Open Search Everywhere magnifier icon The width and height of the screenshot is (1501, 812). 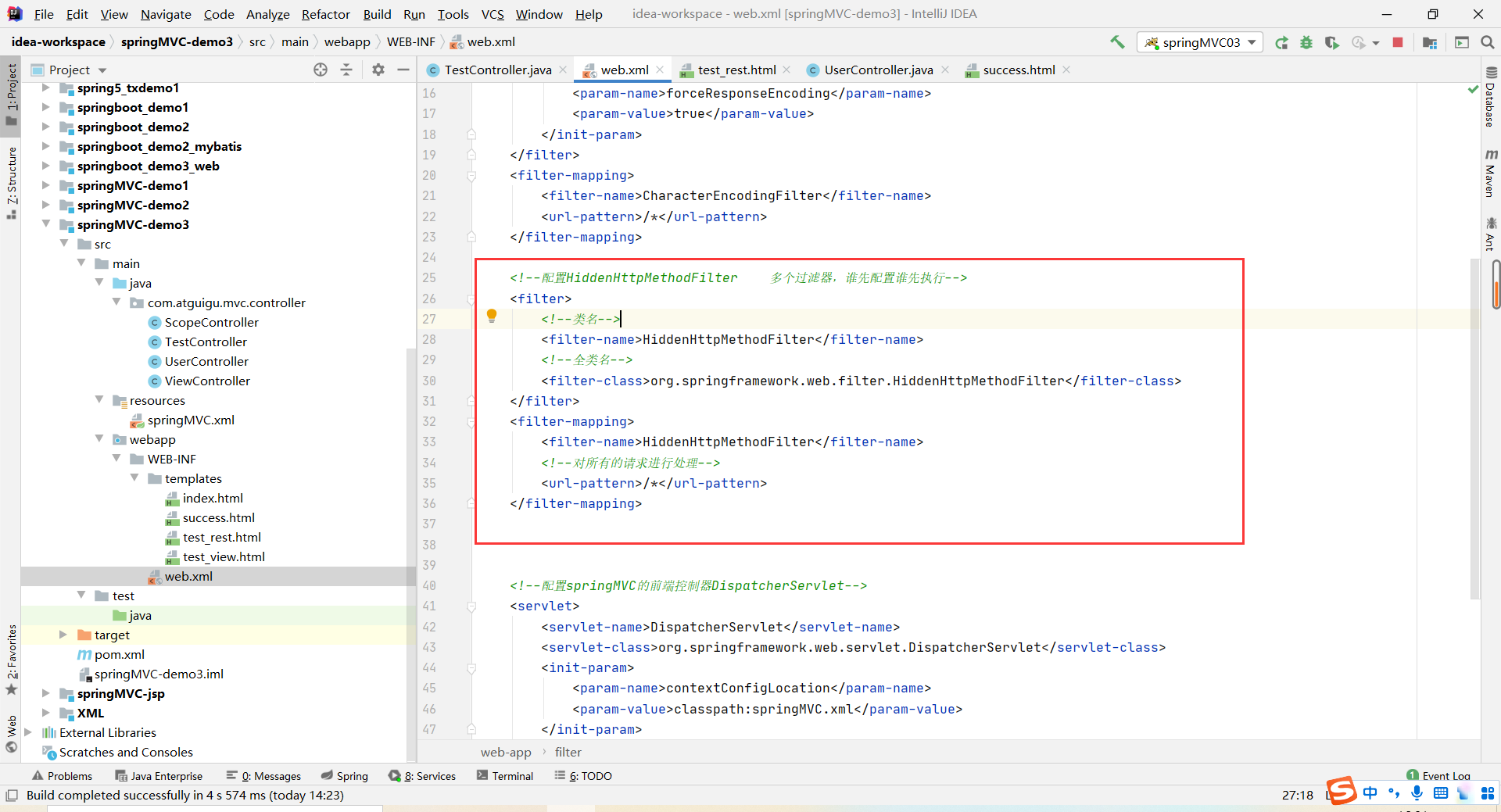1487,42
